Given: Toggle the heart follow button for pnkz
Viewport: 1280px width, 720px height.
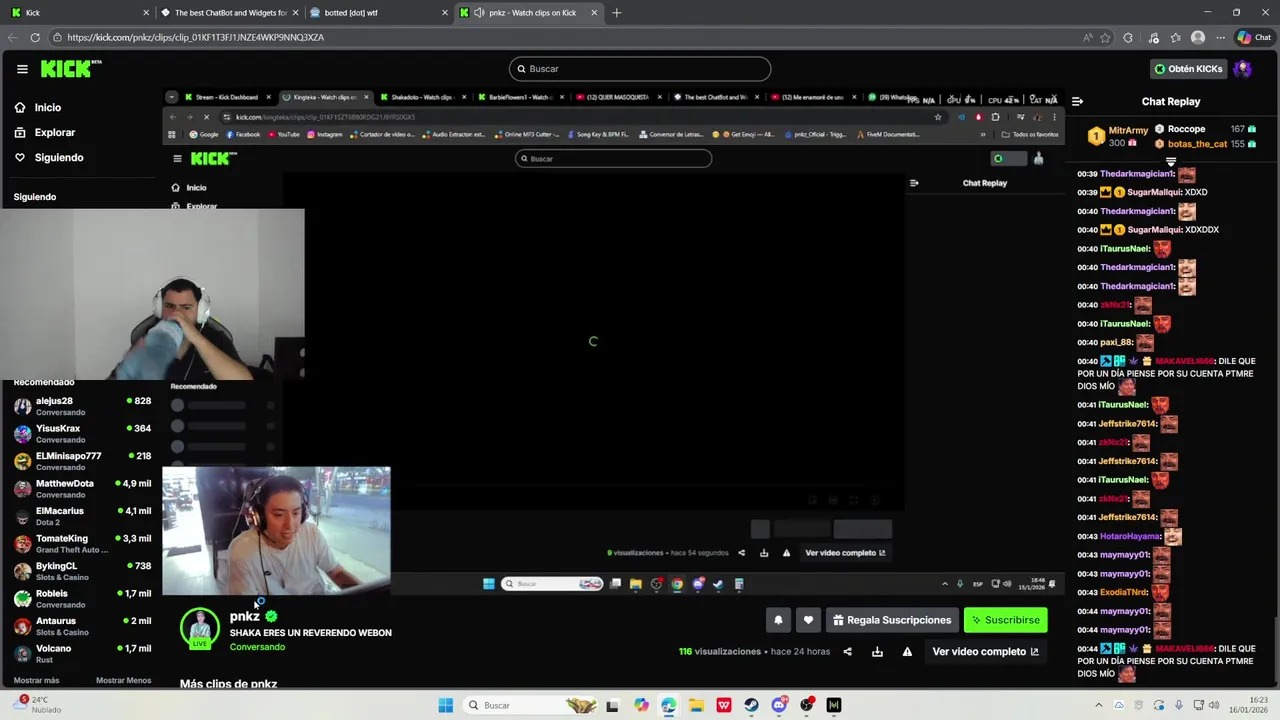Looking at the screenshot, I should 808,620.
